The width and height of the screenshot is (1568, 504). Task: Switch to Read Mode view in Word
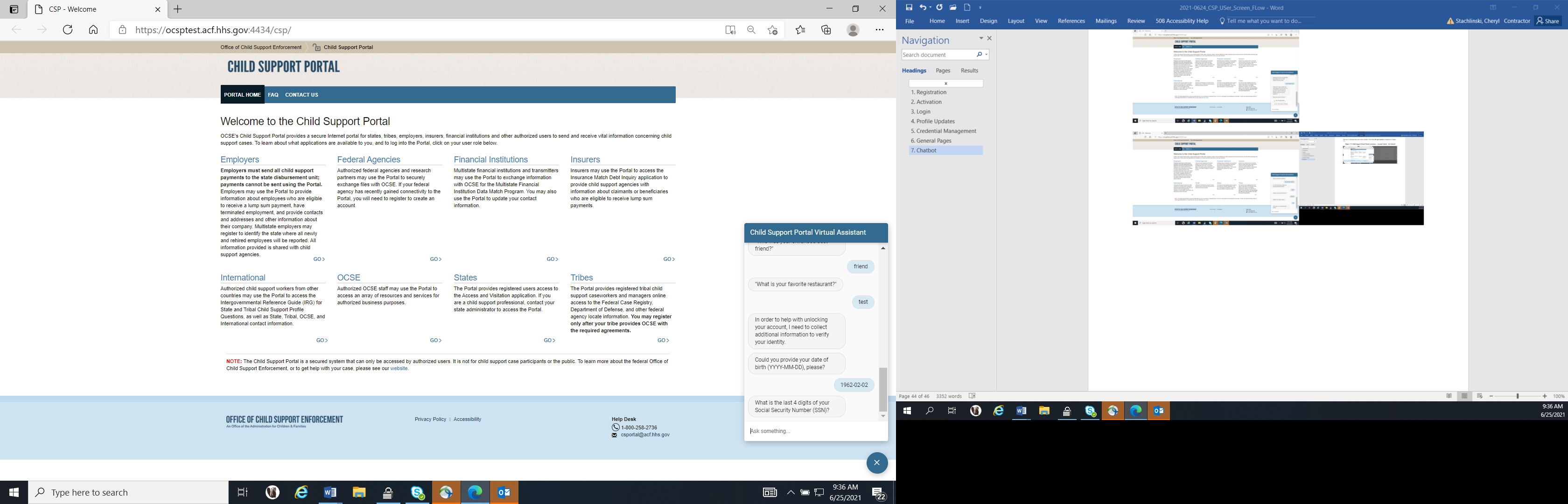pos(1449,396)
